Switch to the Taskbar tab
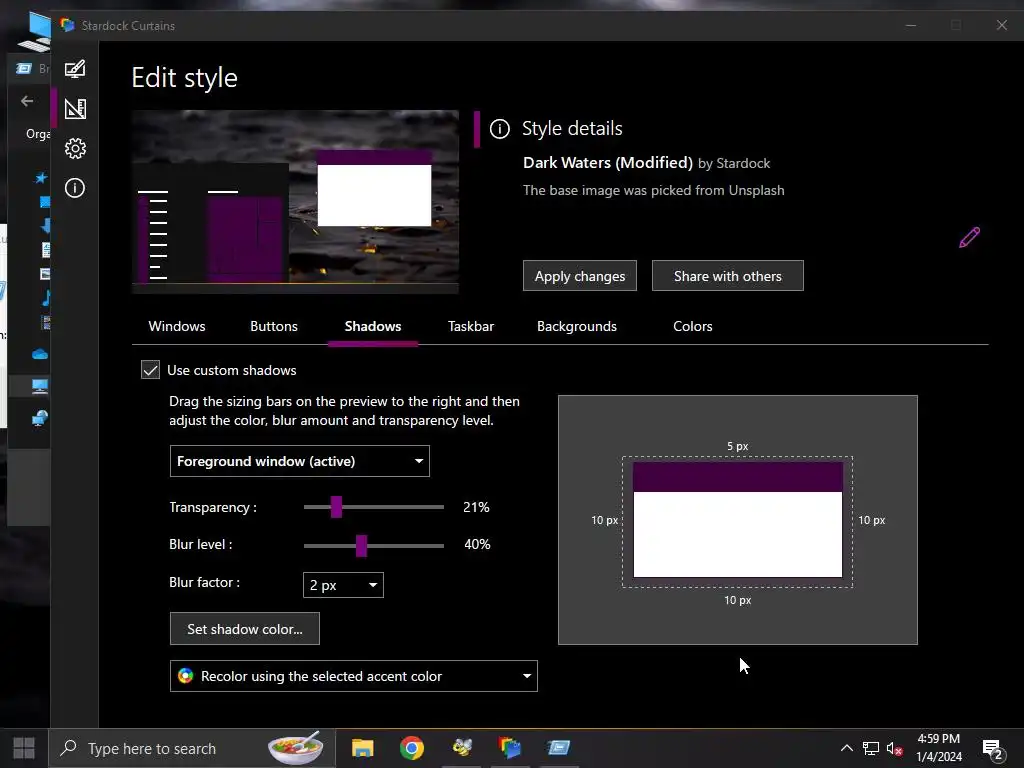 click(471, 326)
